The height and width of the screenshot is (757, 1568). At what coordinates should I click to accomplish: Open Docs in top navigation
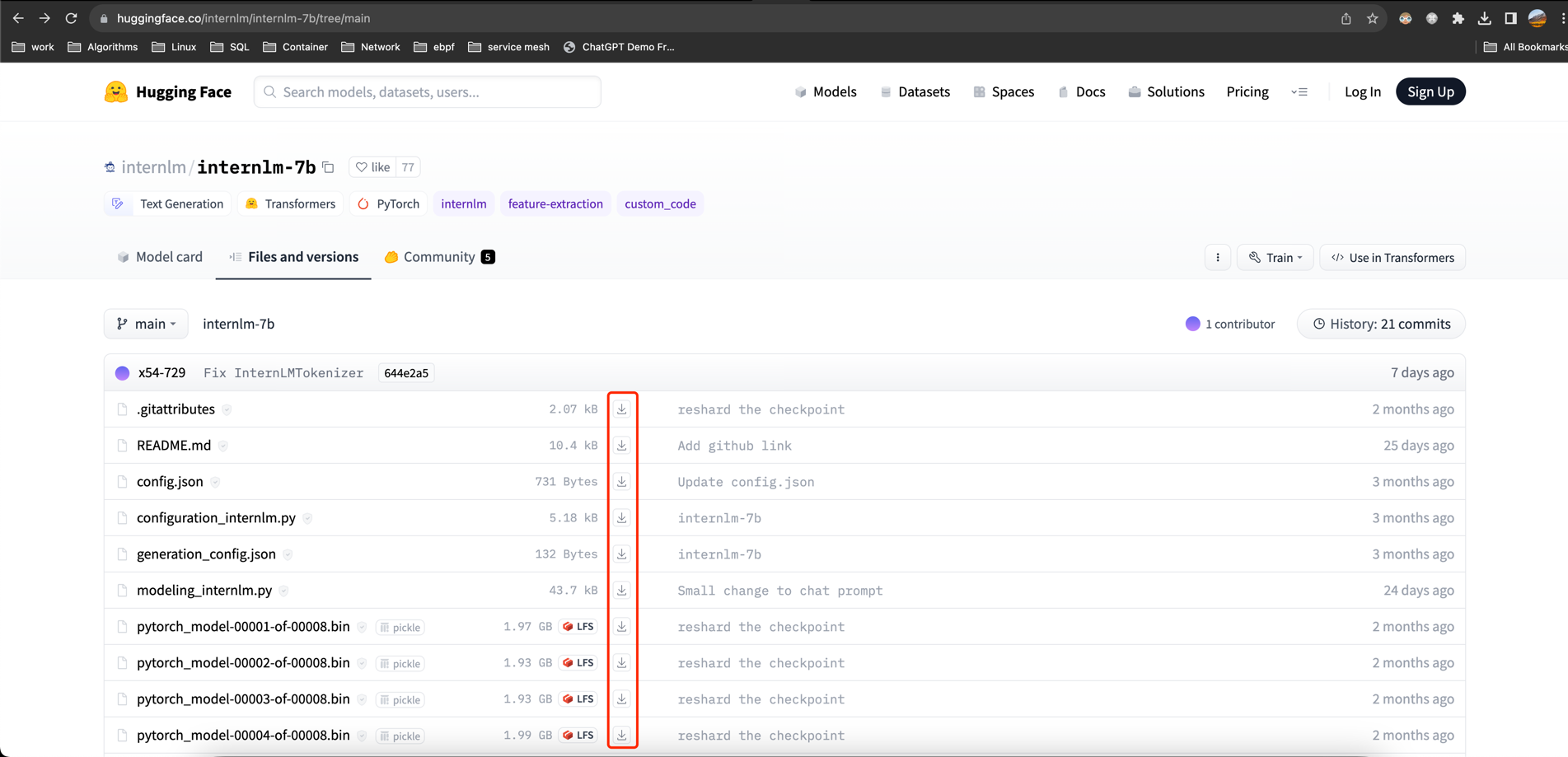coord(1082,91)
